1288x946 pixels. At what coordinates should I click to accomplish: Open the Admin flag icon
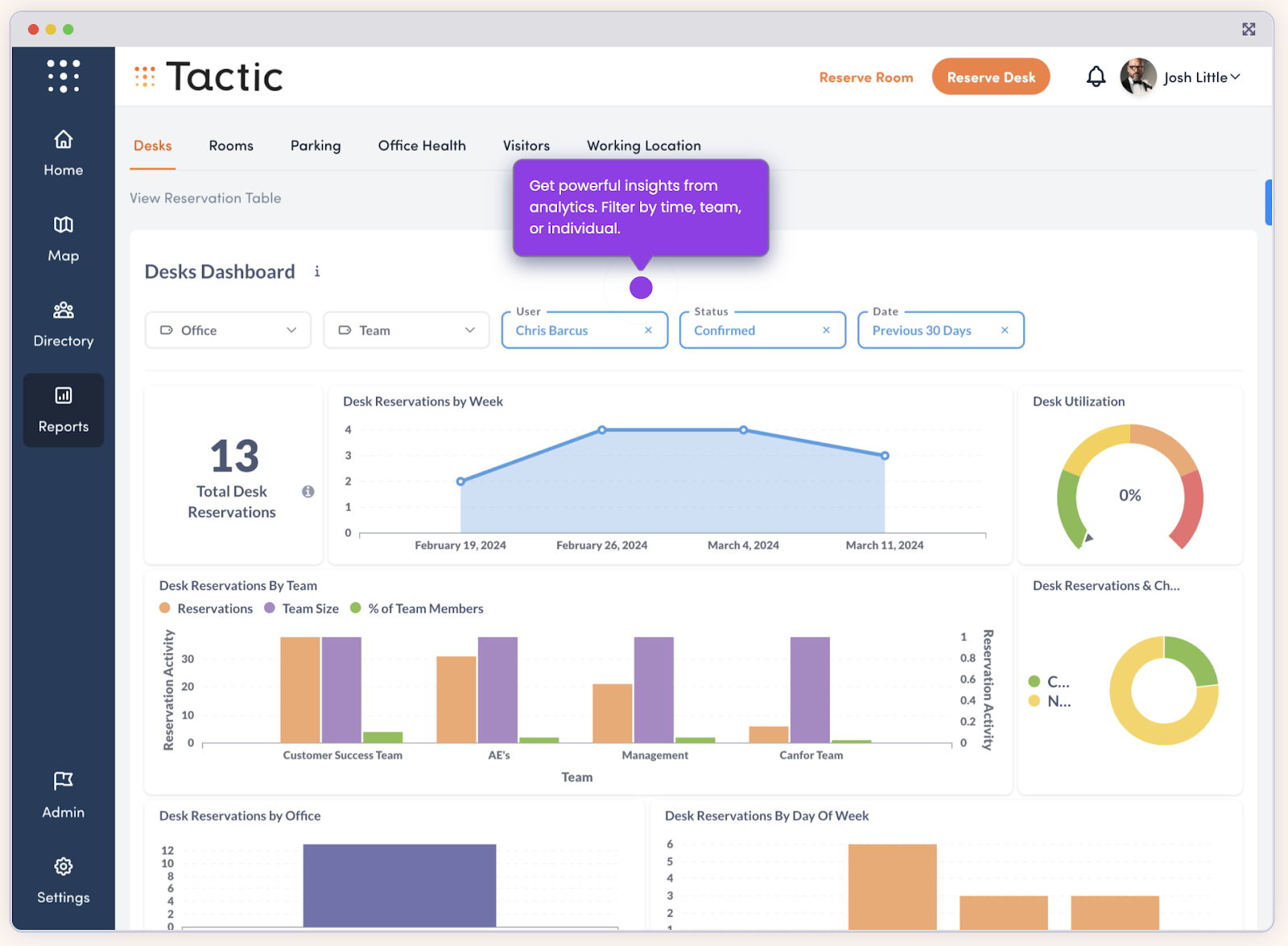(63, 780)
